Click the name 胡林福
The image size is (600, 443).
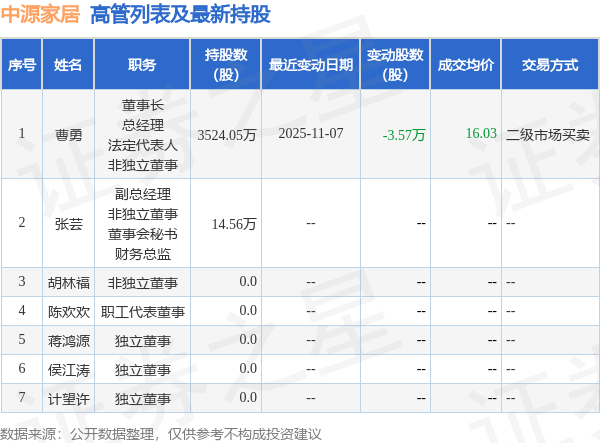tap(68, 283)
